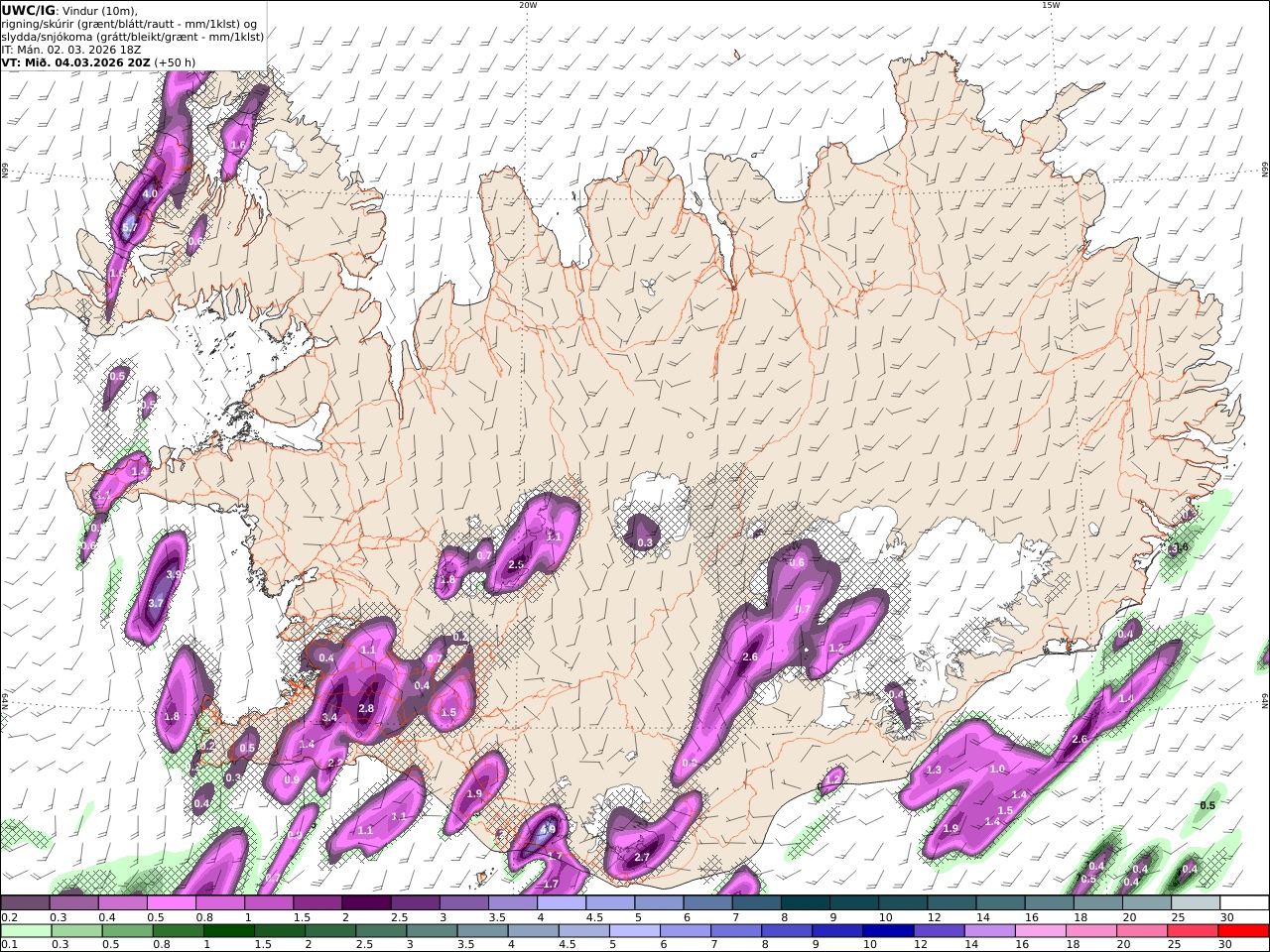Click the "15W" longitude label
Screen dimensions: 1270x952
click(1050, 5)
